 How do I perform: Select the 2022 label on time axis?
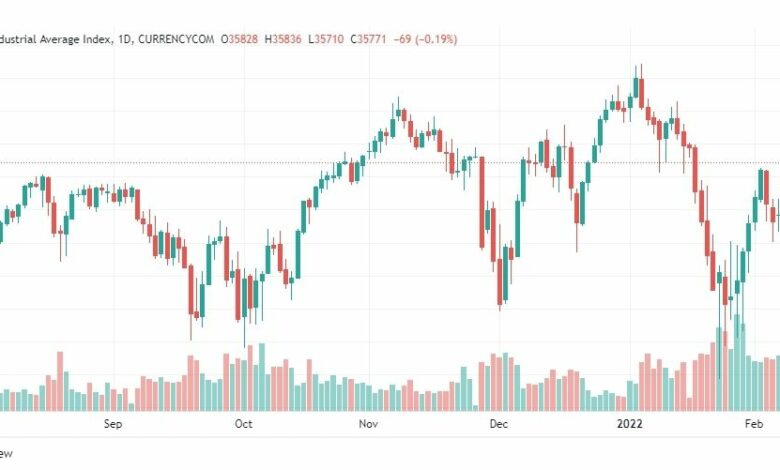pos(630,424)
